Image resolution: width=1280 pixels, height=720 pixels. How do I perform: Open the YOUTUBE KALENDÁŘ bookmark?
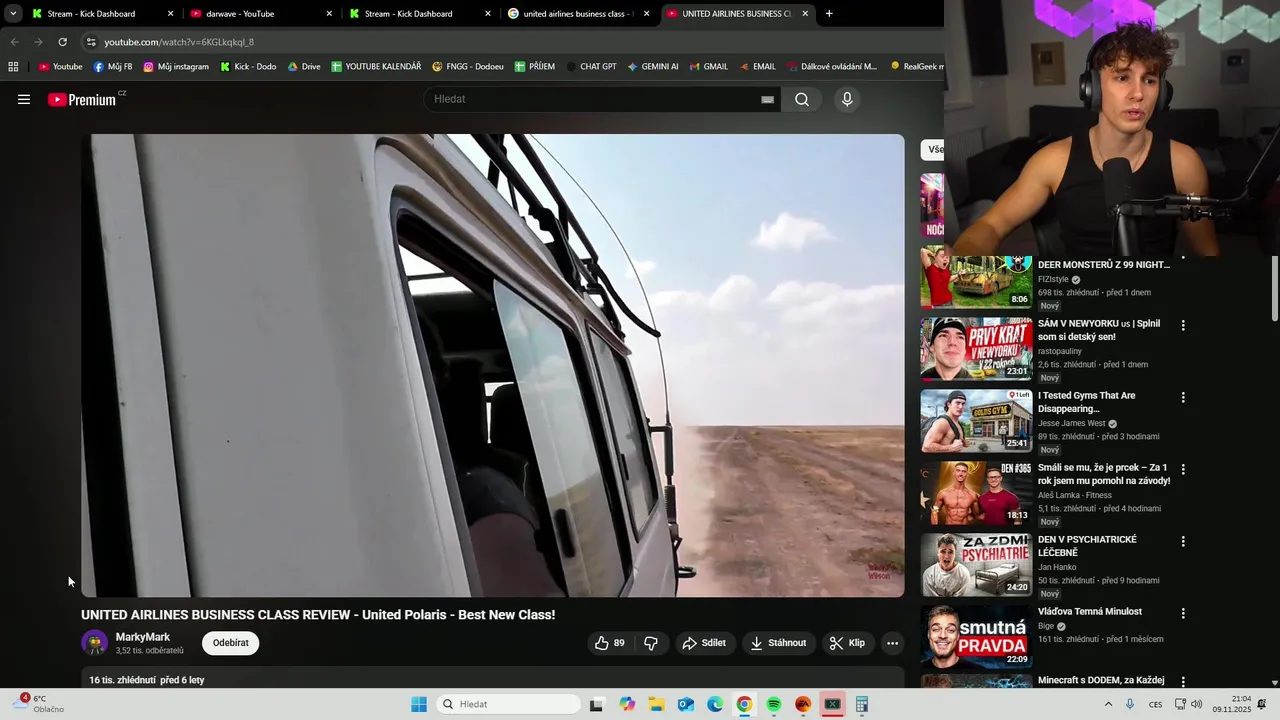click(x=376, y=67)
